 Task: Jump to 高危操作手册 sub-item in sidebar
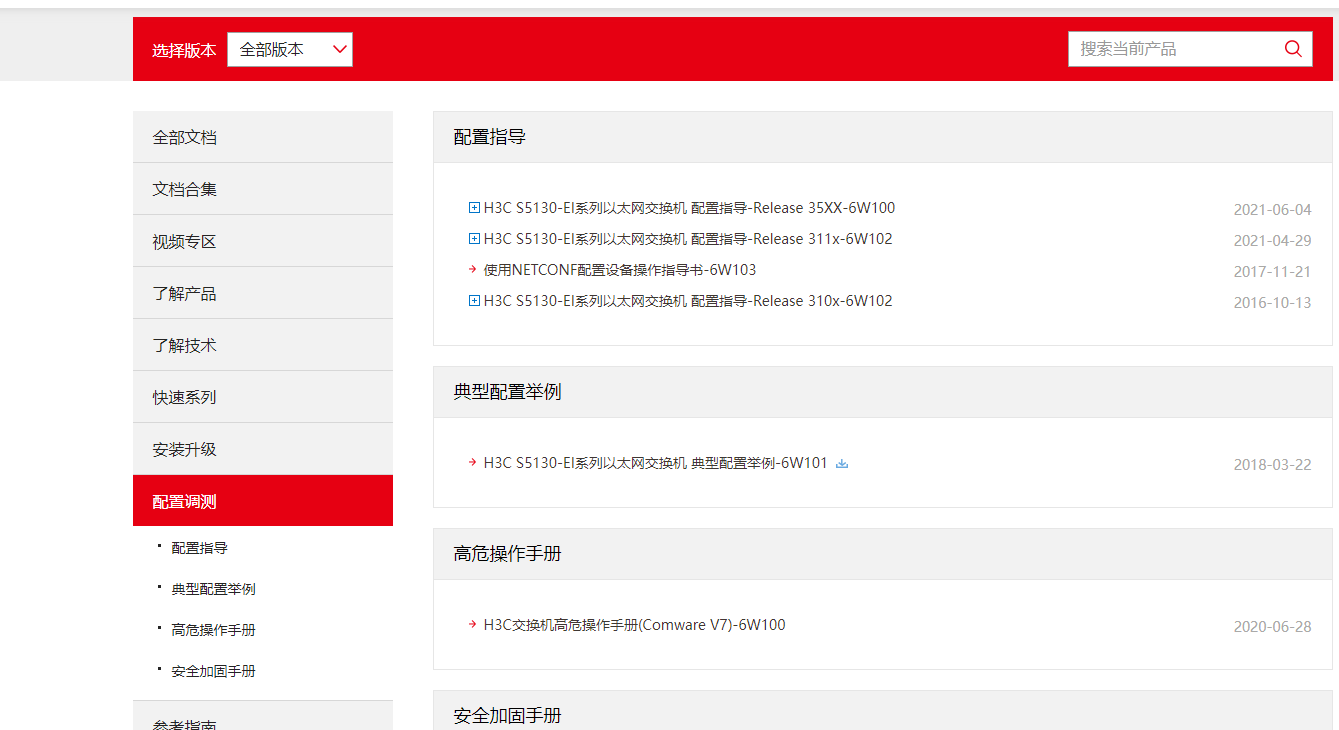[x=214, y=630]
